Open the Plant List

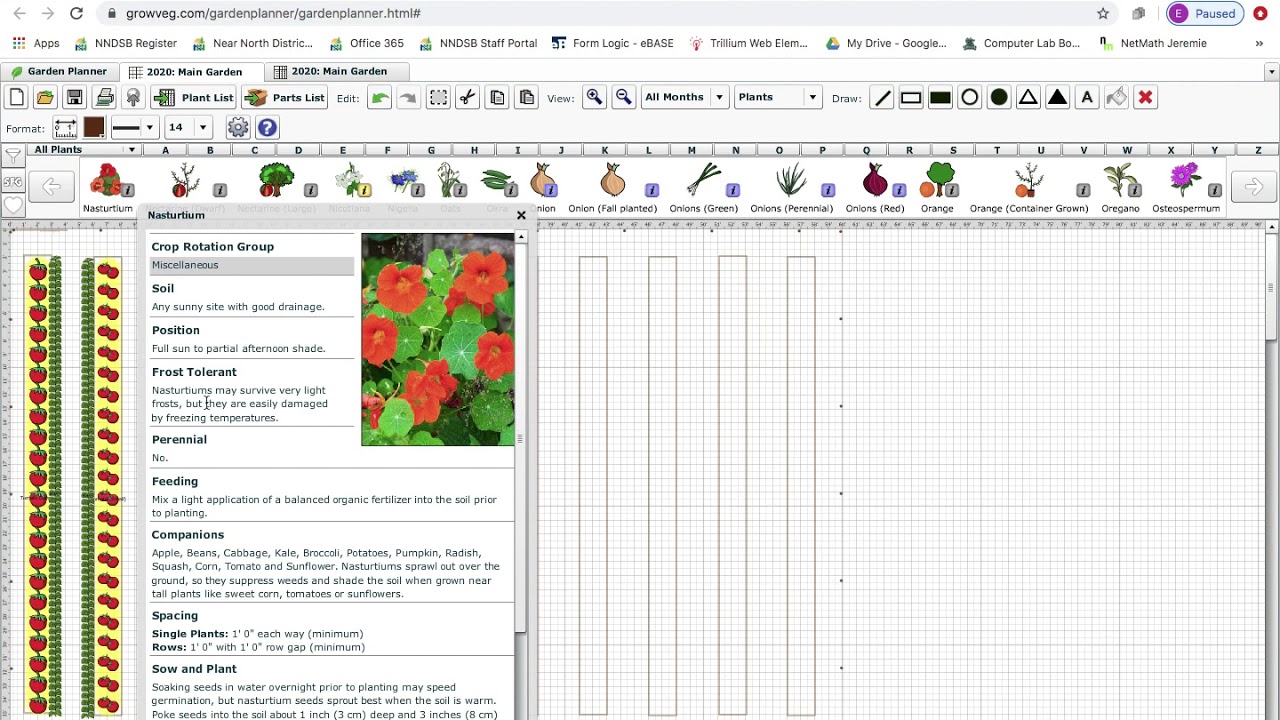coord(194,97)
